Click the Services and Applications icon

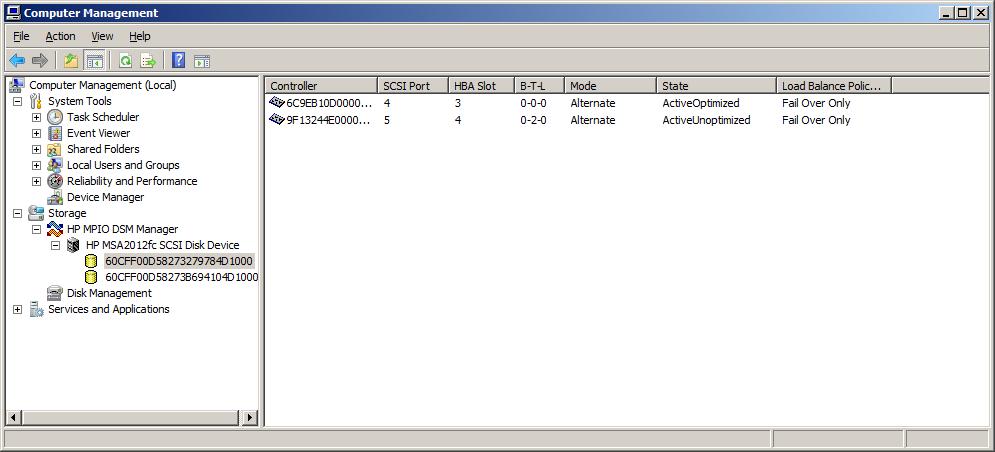tap(37, 309)
